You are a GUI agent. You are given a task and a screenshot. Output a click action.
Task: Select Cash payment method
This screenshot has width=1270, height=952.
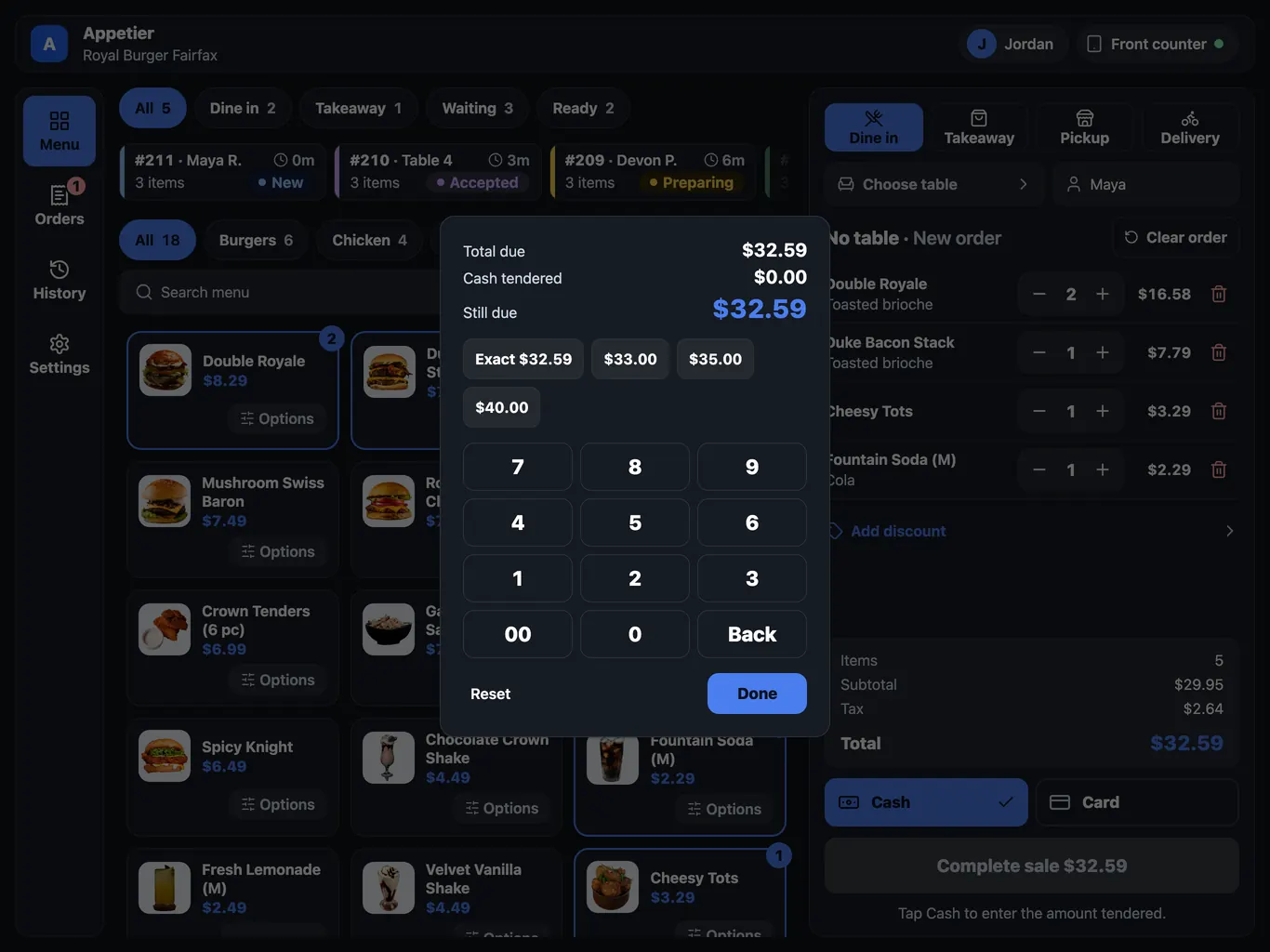pos(926,802)
